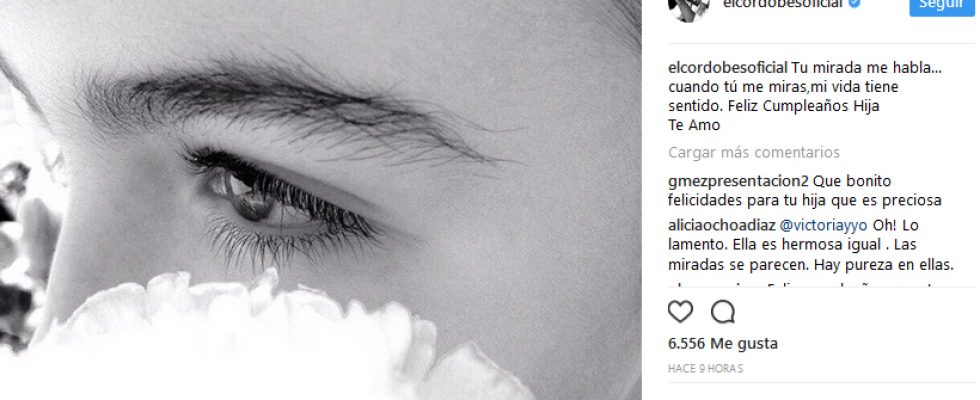Click the verified badge next to elcordobesoficial

coord(854,4)
